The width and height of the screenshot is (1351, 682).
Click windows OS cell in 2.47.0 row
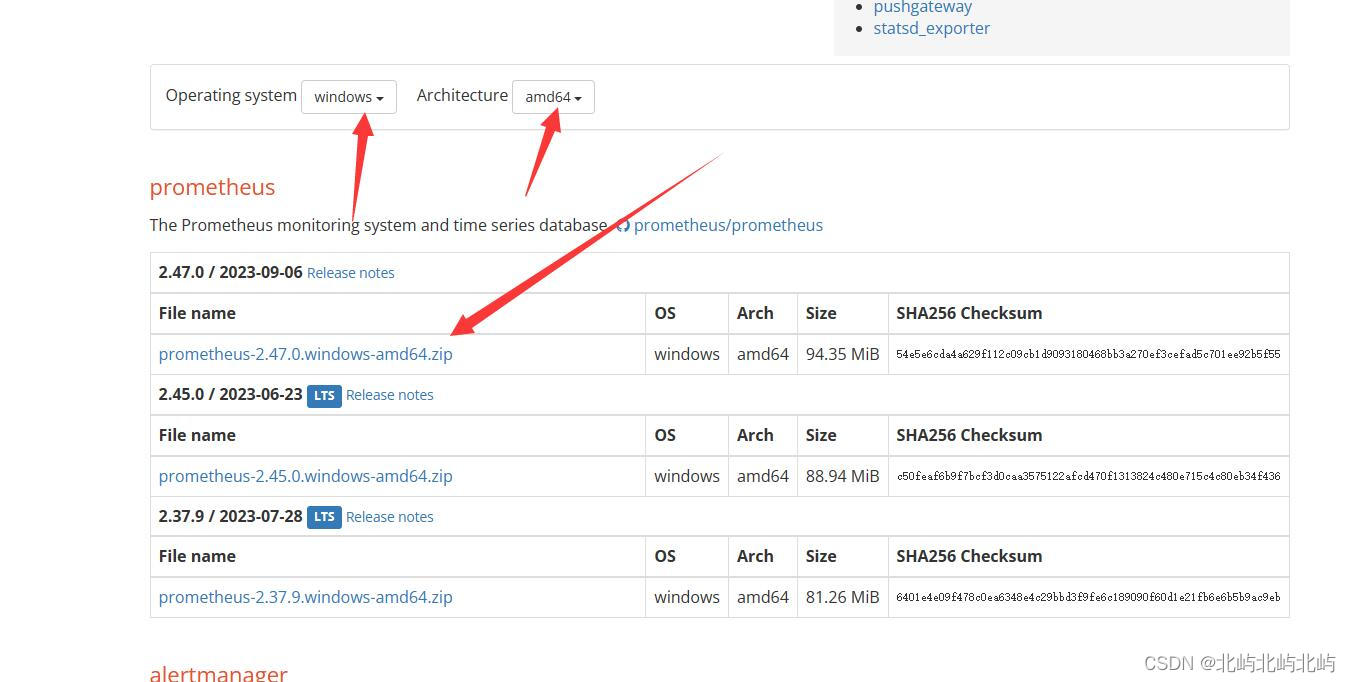pyautogui.click(x=687, y=354)
